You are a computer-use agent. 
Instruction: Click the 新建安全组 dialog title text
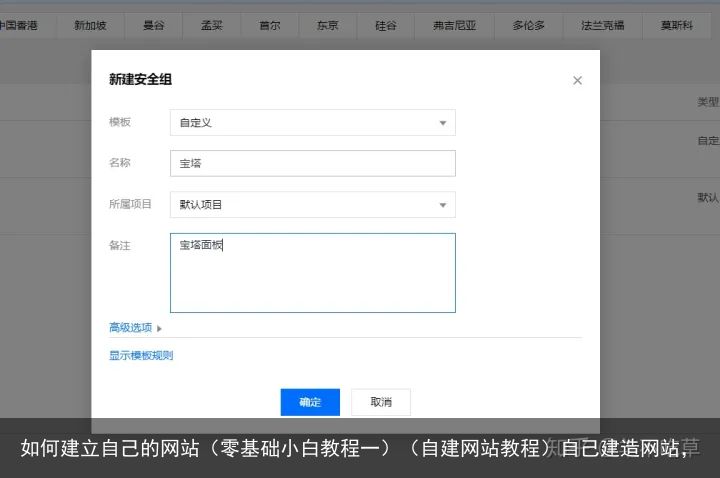pyautogui.click(x=140, y=79)
